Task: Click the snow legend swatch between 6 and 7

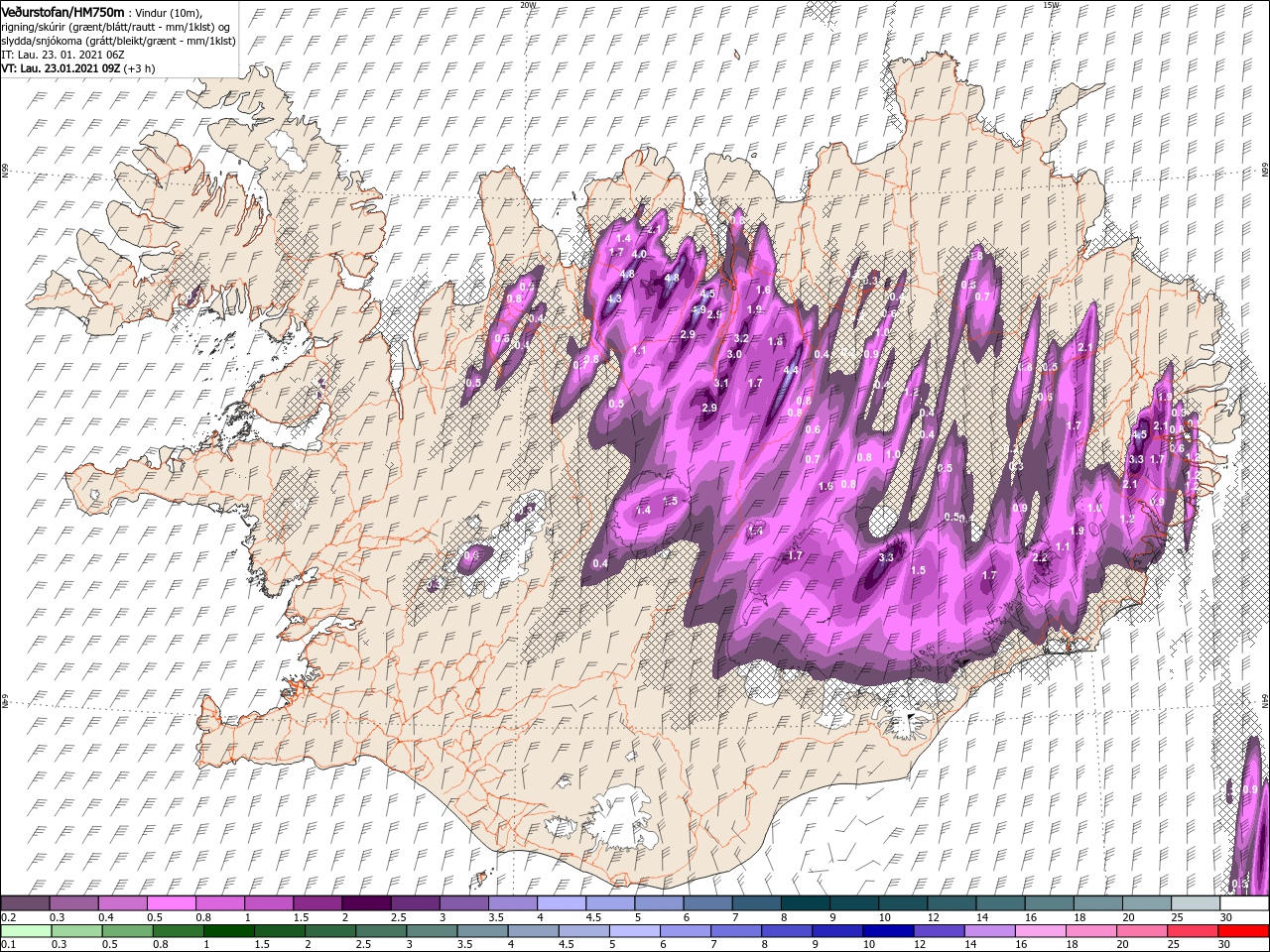Action: tap(707, 903)
